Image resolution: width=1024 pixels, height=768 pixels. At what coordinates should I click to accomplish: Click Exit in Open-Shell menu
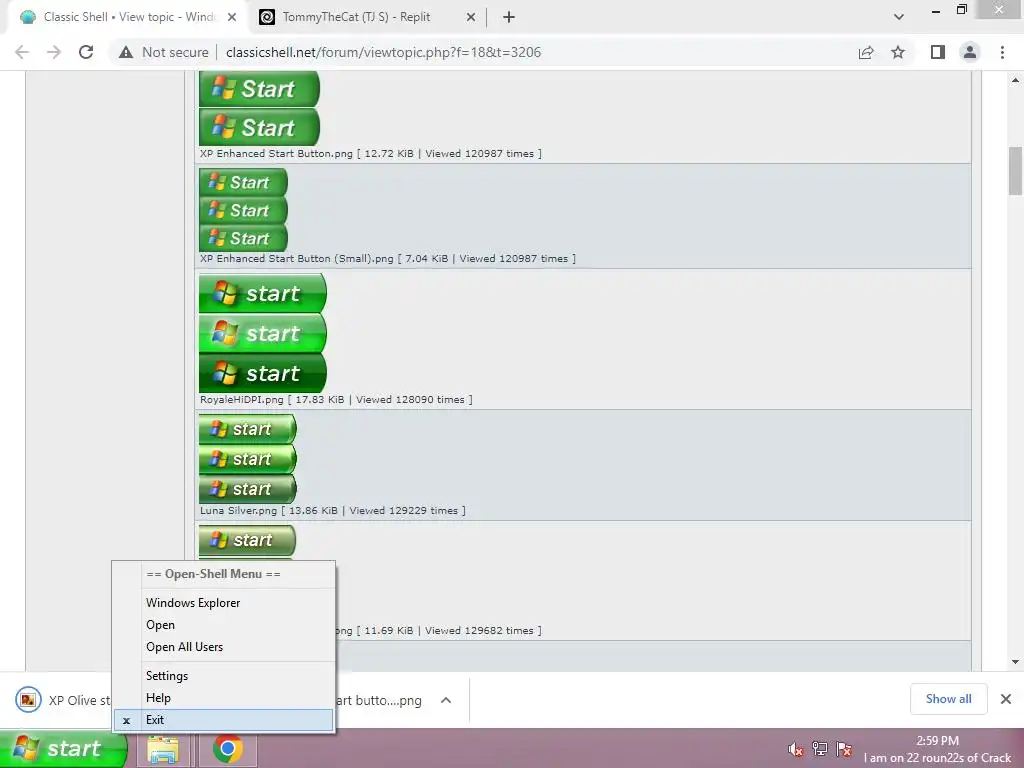tap(223, 720)
